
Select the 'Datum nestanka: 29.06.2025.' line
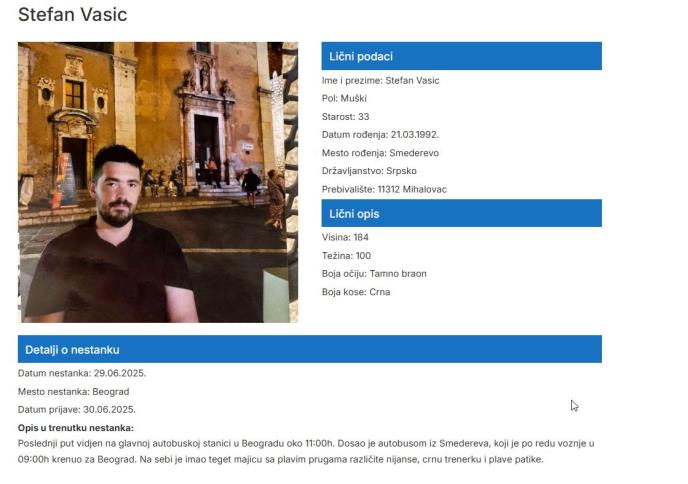(82, 373)
